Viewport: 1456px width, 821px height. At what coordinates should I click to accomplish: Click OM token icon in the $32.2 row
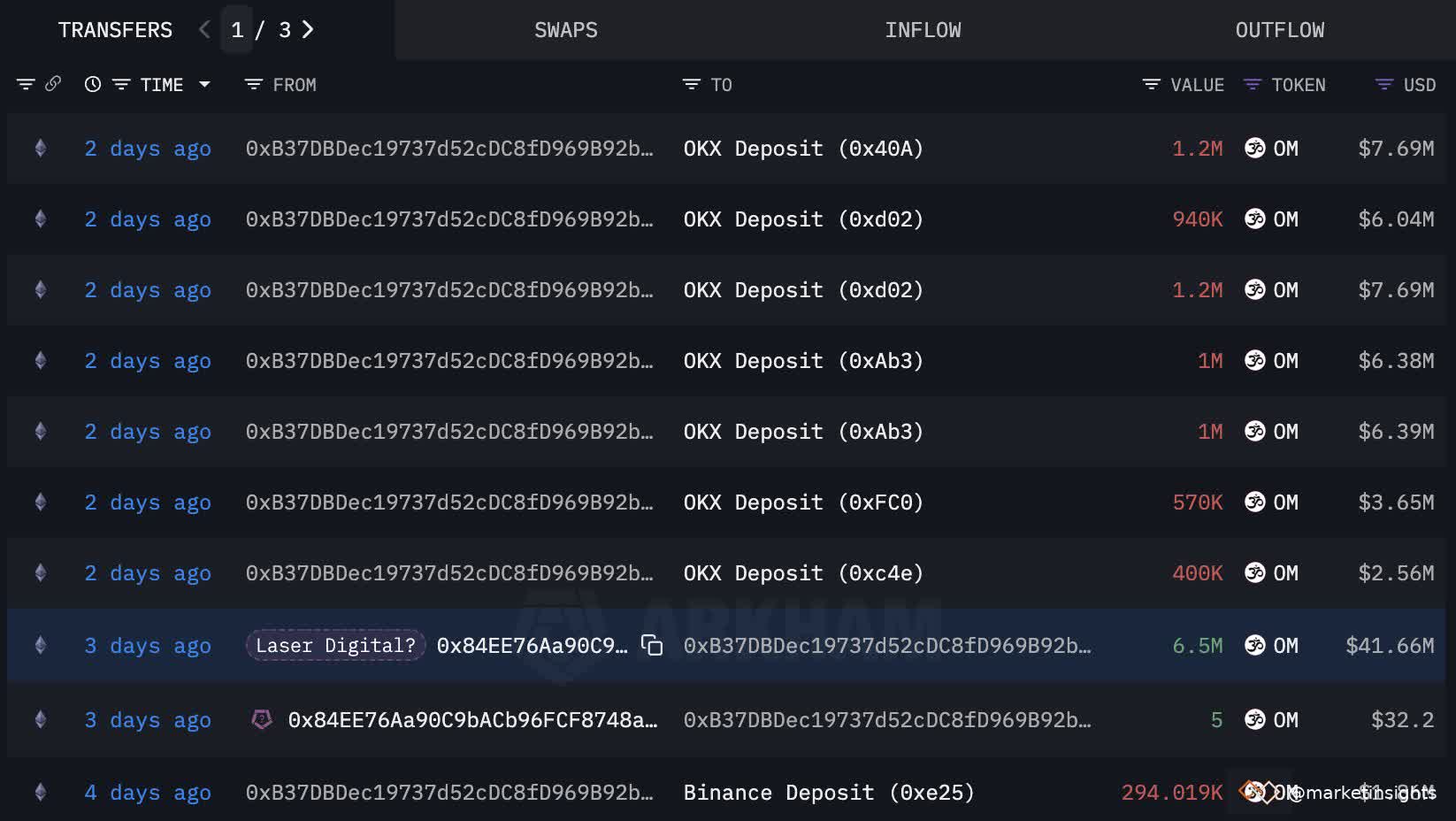click(1255, 720)
